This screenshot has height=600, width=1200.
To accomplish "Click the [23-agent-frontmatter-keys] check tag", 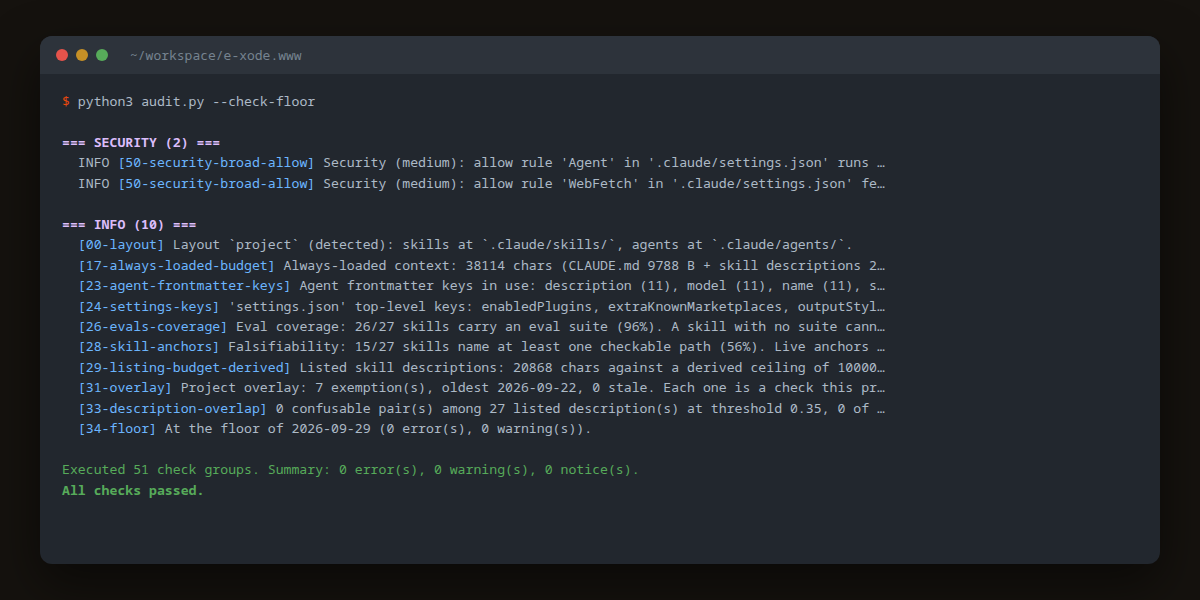I will [180, 286].
